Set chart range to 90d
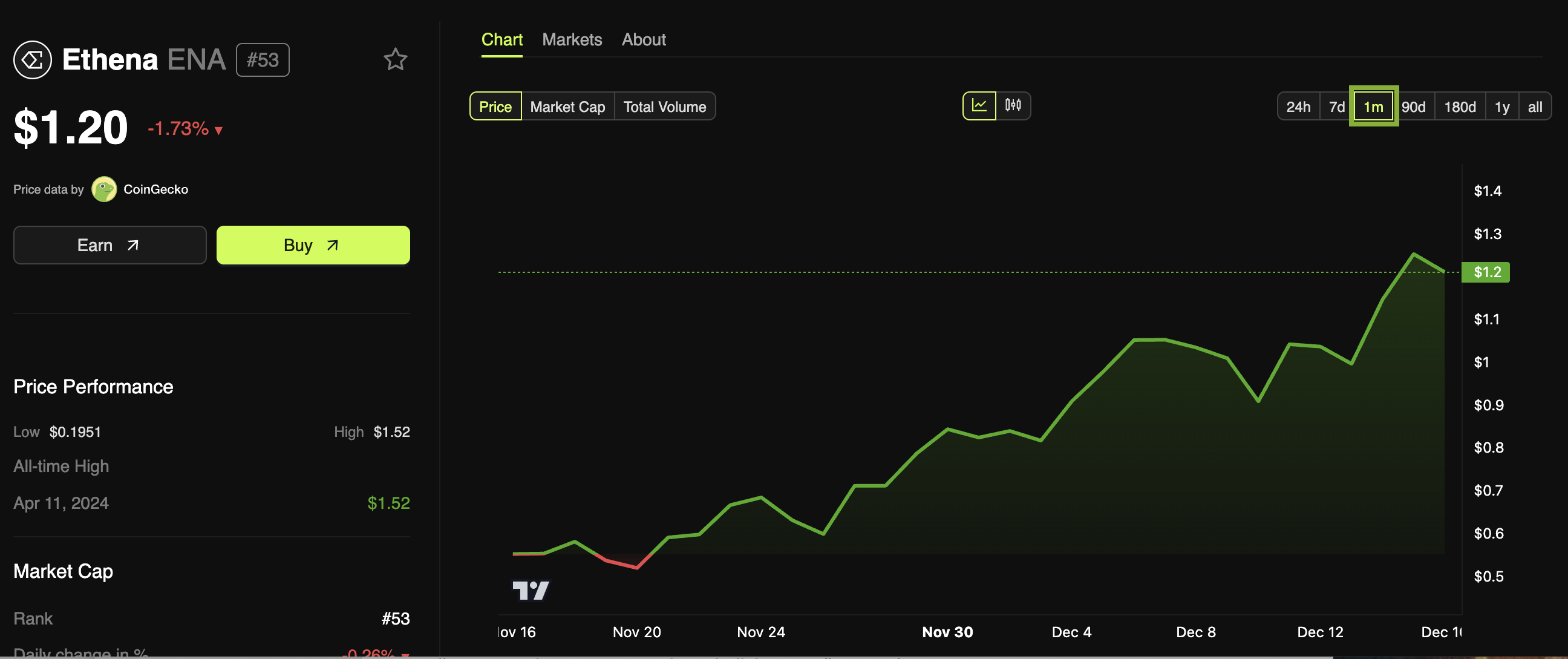The height and width of the screenshot is (659, 1568). 1413,107
